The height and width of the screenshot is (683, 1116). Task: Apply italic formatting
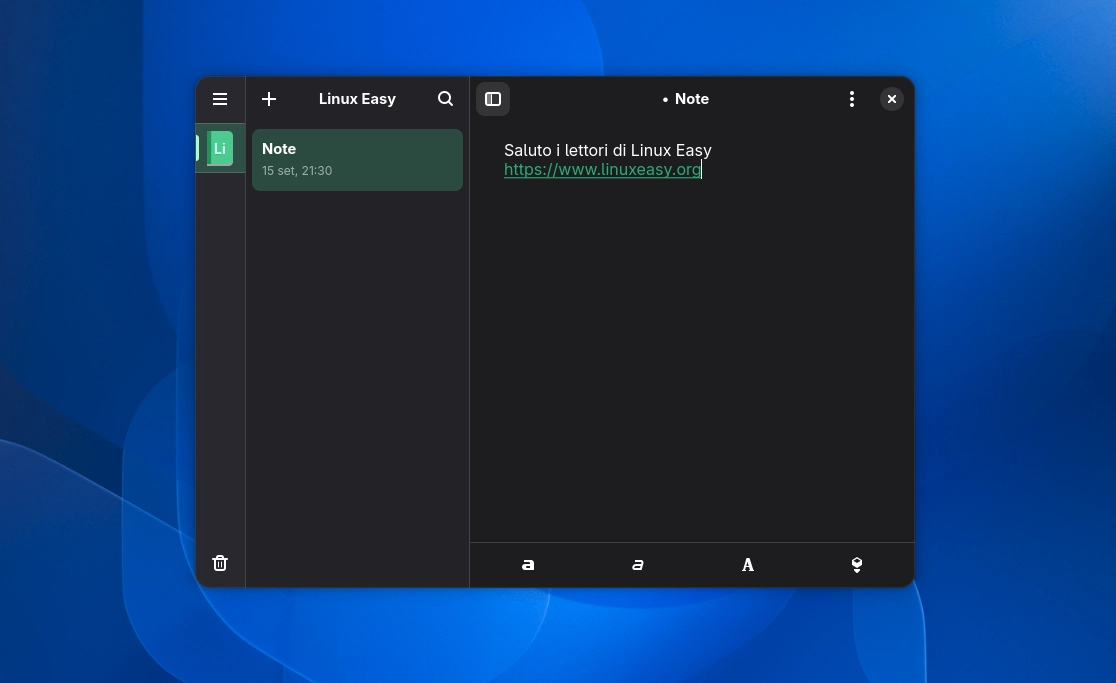pyautogui.click(x=638, y=565)
